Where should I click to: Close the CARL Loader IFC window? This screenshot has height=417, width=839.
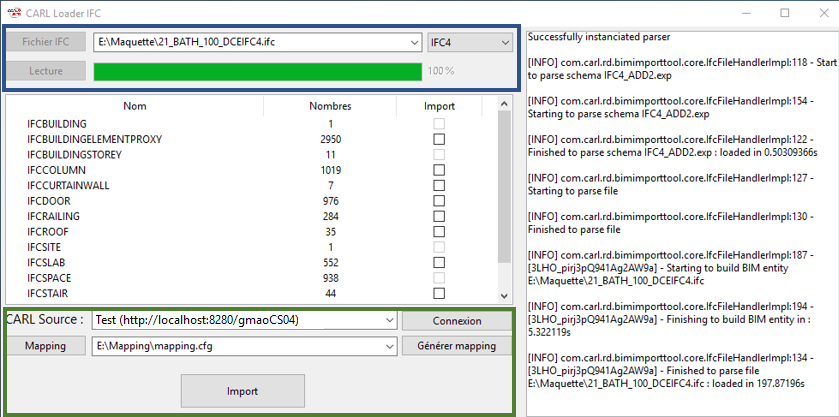pyautogui.click(x=823, y=13)
